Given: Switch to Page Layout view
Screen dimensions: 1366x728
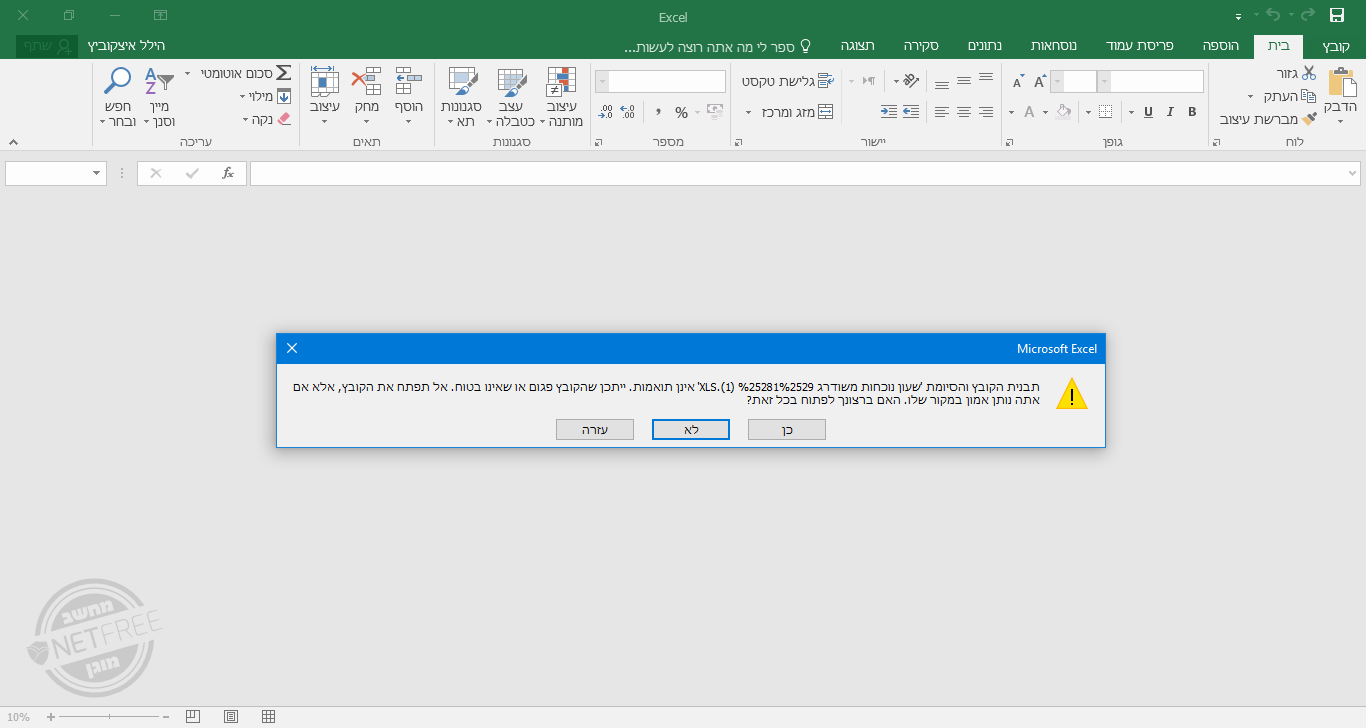Looking at the screenshot, I should 231,716.
